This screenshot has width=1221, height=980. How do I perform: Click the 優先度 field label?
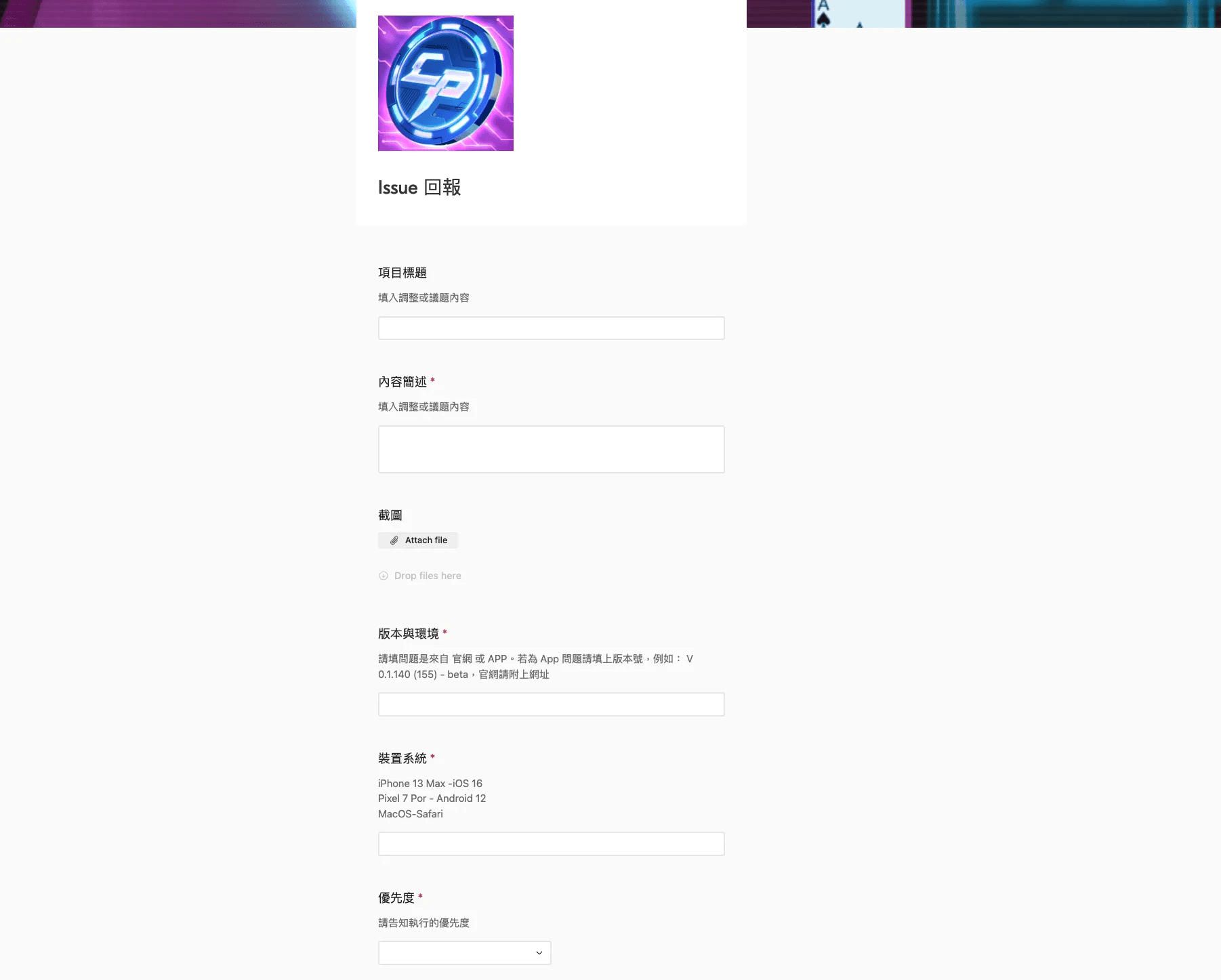[x=396, y=898]
